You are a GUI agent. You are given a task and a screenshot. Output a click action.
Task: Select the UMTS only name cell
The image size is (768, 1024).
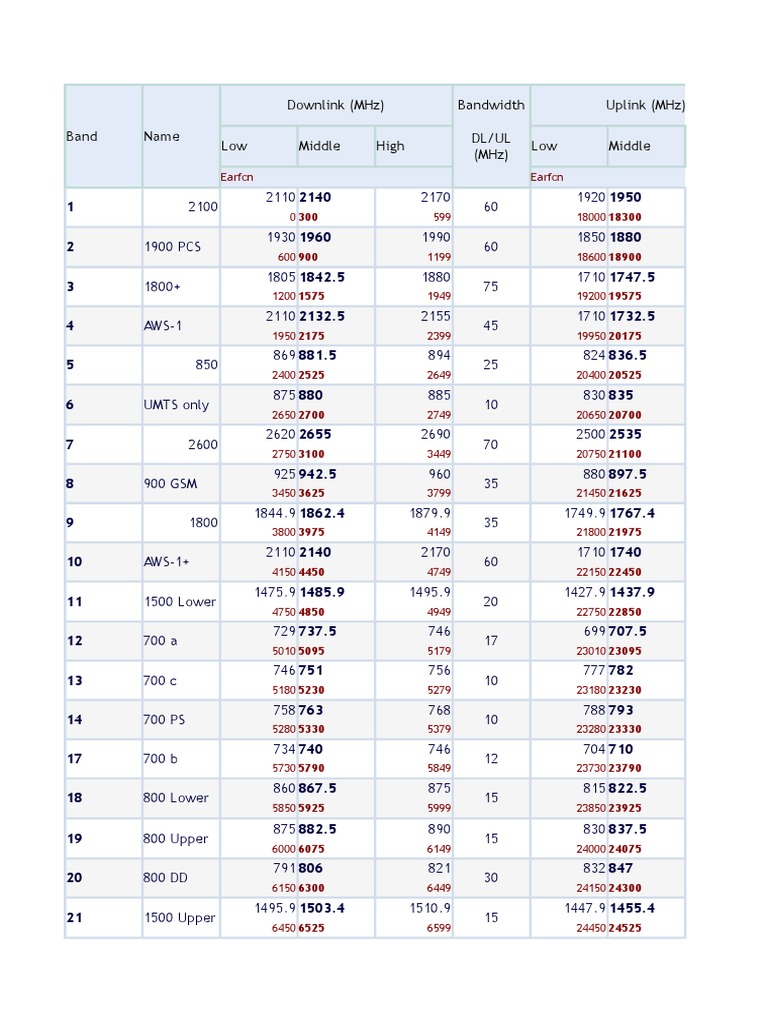coord(176,405)
